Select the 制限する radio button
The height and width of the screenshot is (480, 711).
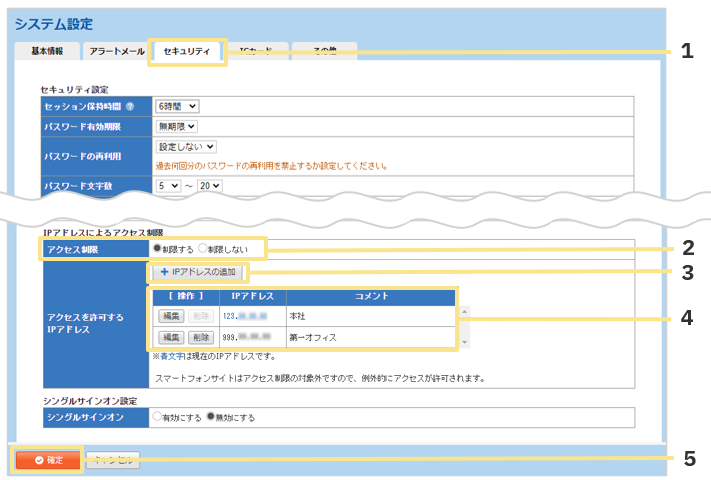(157, 248)
